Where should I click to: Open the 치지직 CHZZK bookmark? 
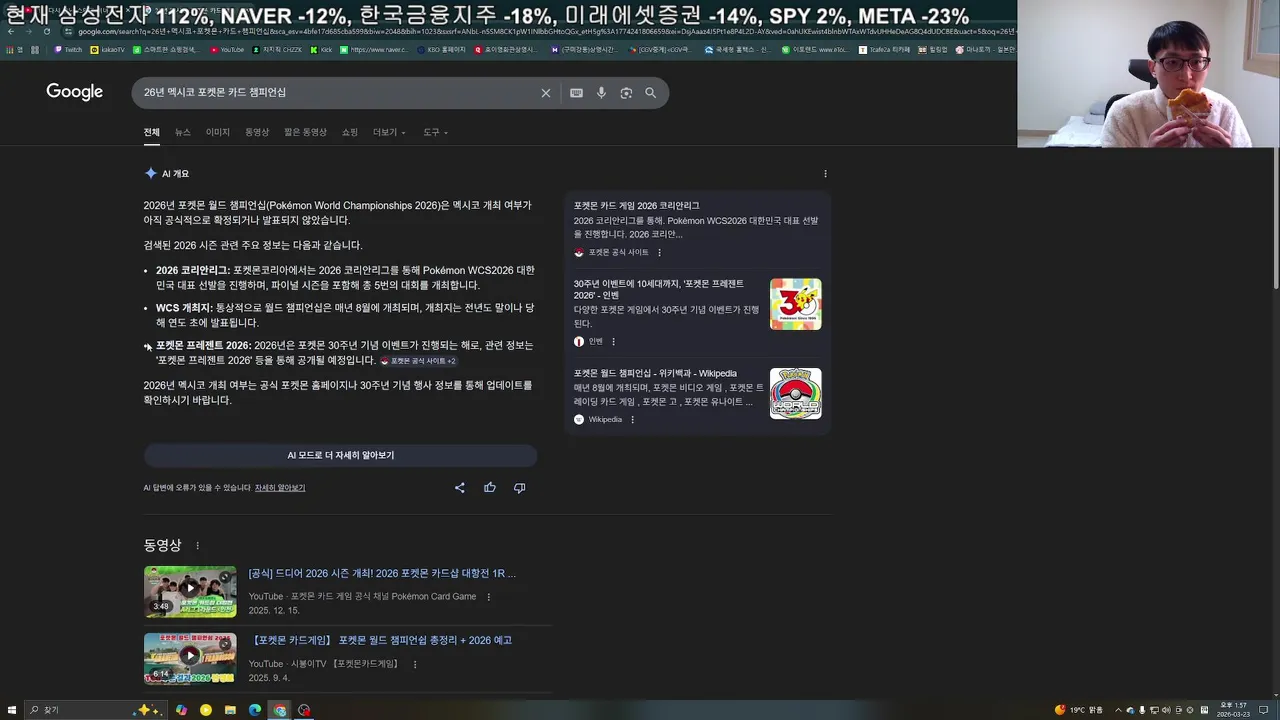click(x=277, y=50)
